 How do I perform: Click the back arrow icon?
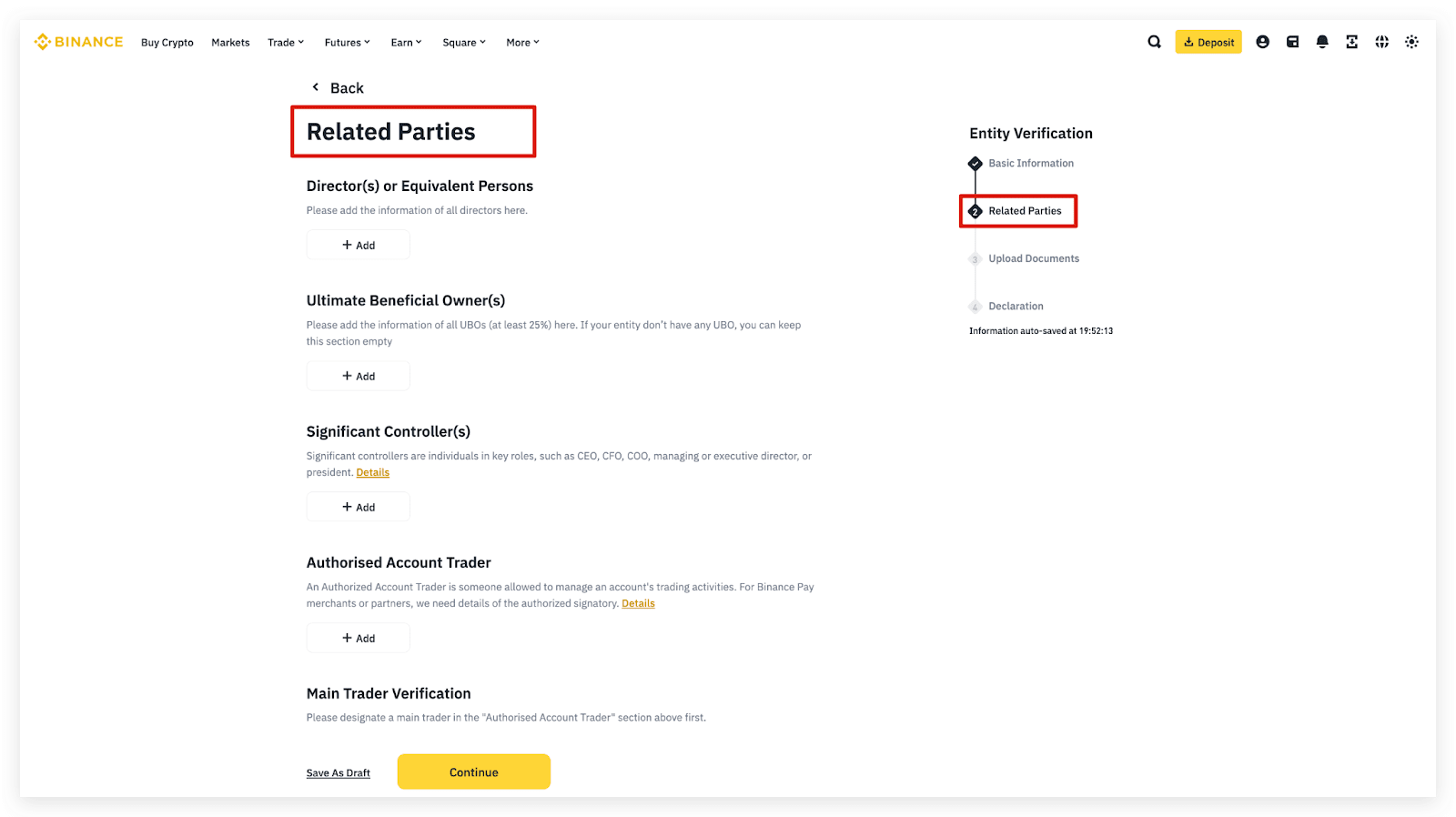tap(316, 87)
